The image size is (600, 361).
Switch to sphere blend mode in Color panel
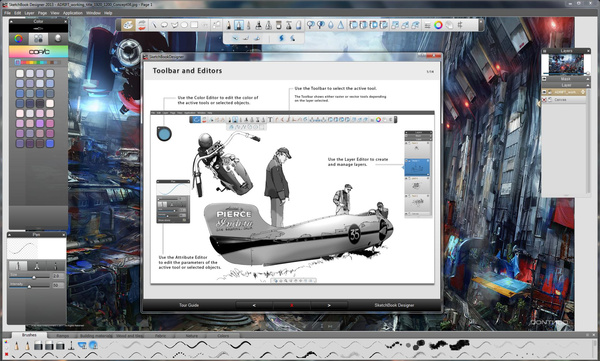tap(58, 38)
